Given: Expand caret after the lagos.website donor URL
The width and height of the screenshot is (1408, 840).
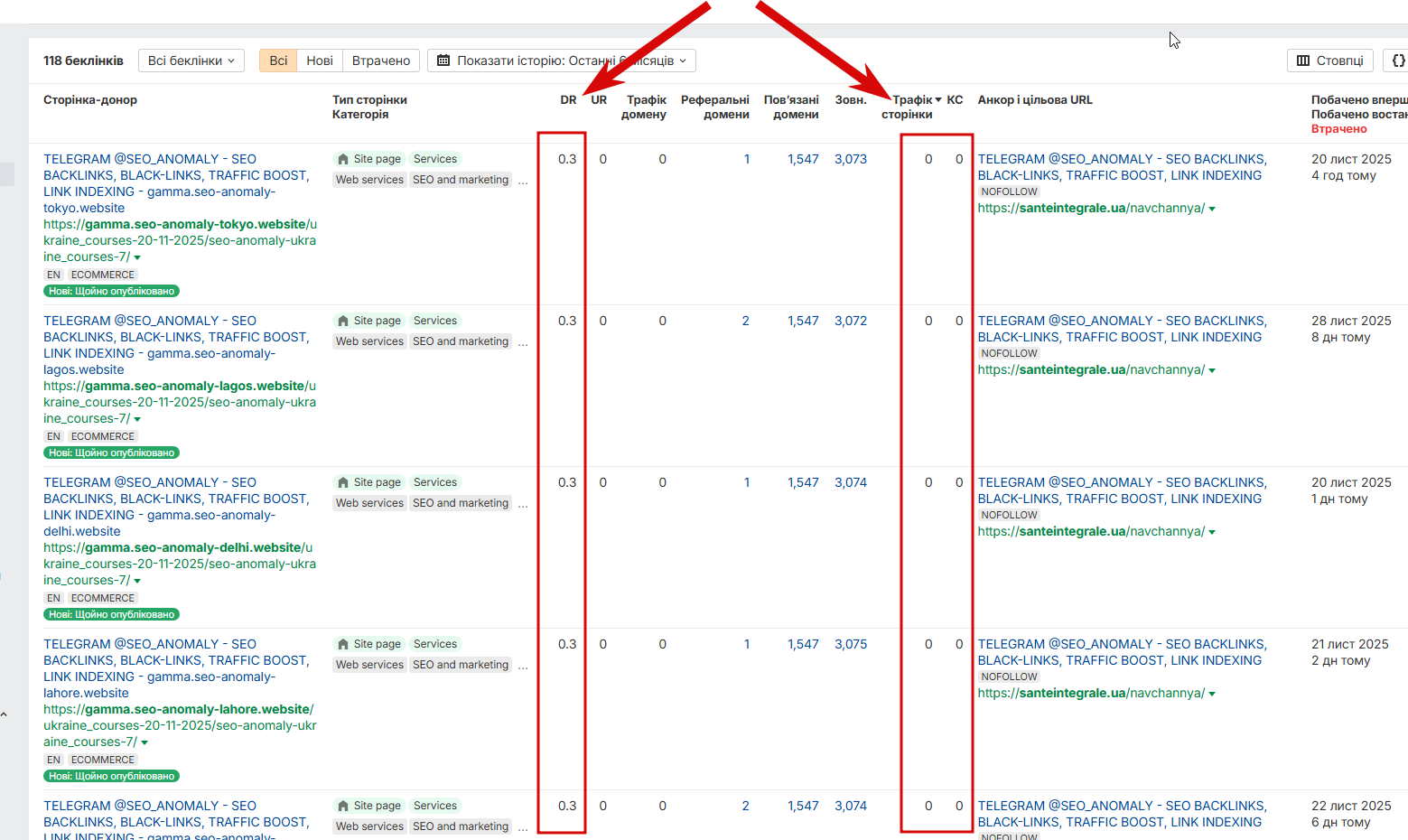Looking at the screenshot, I should click(137, 419).
